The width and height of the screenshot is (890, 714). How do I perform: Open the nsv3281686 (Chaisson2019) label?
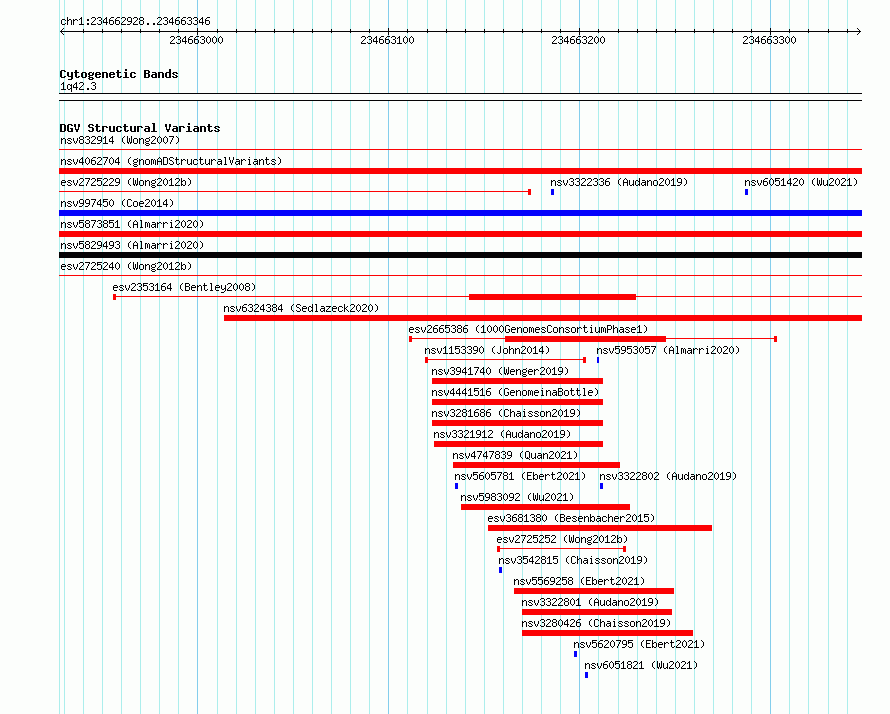[506, 413]
